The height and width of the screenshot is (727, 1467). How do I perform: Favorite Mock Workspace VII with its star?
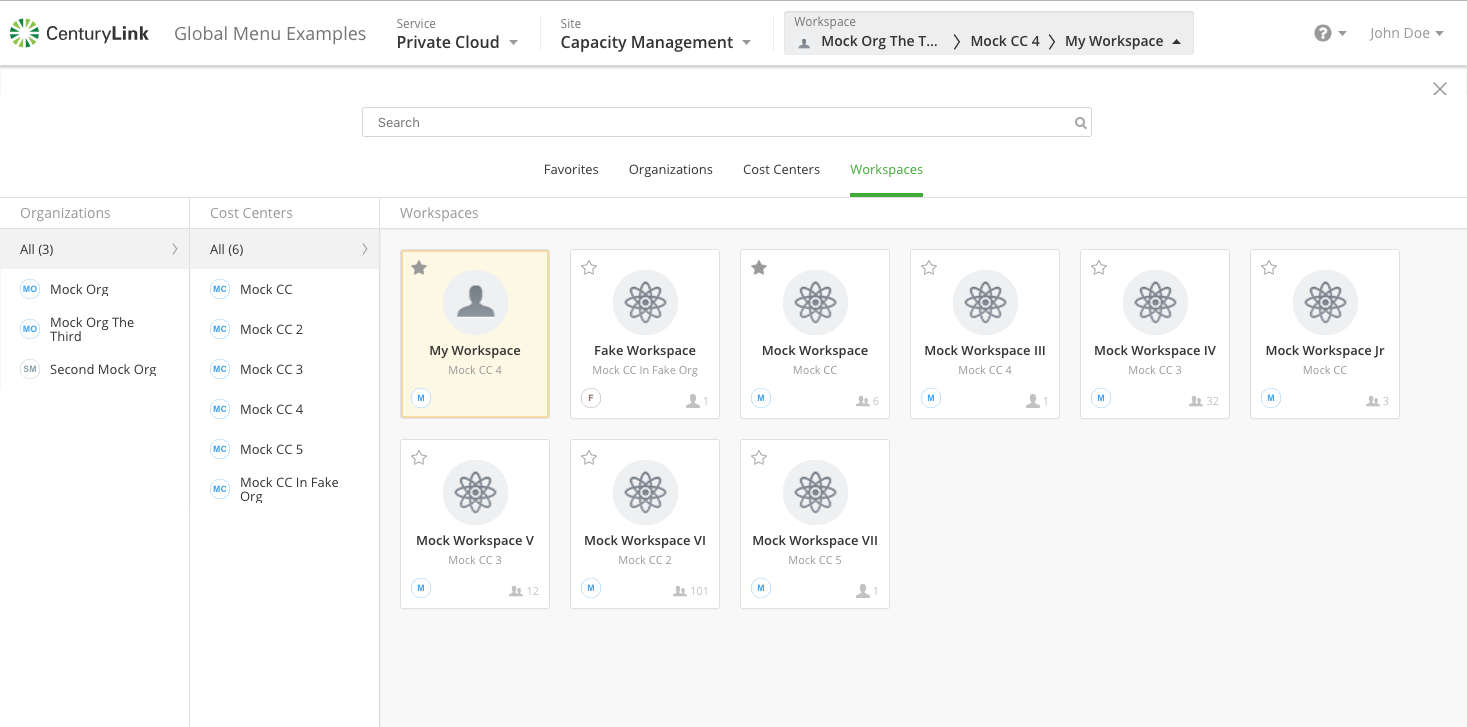(x=759, y=458)
